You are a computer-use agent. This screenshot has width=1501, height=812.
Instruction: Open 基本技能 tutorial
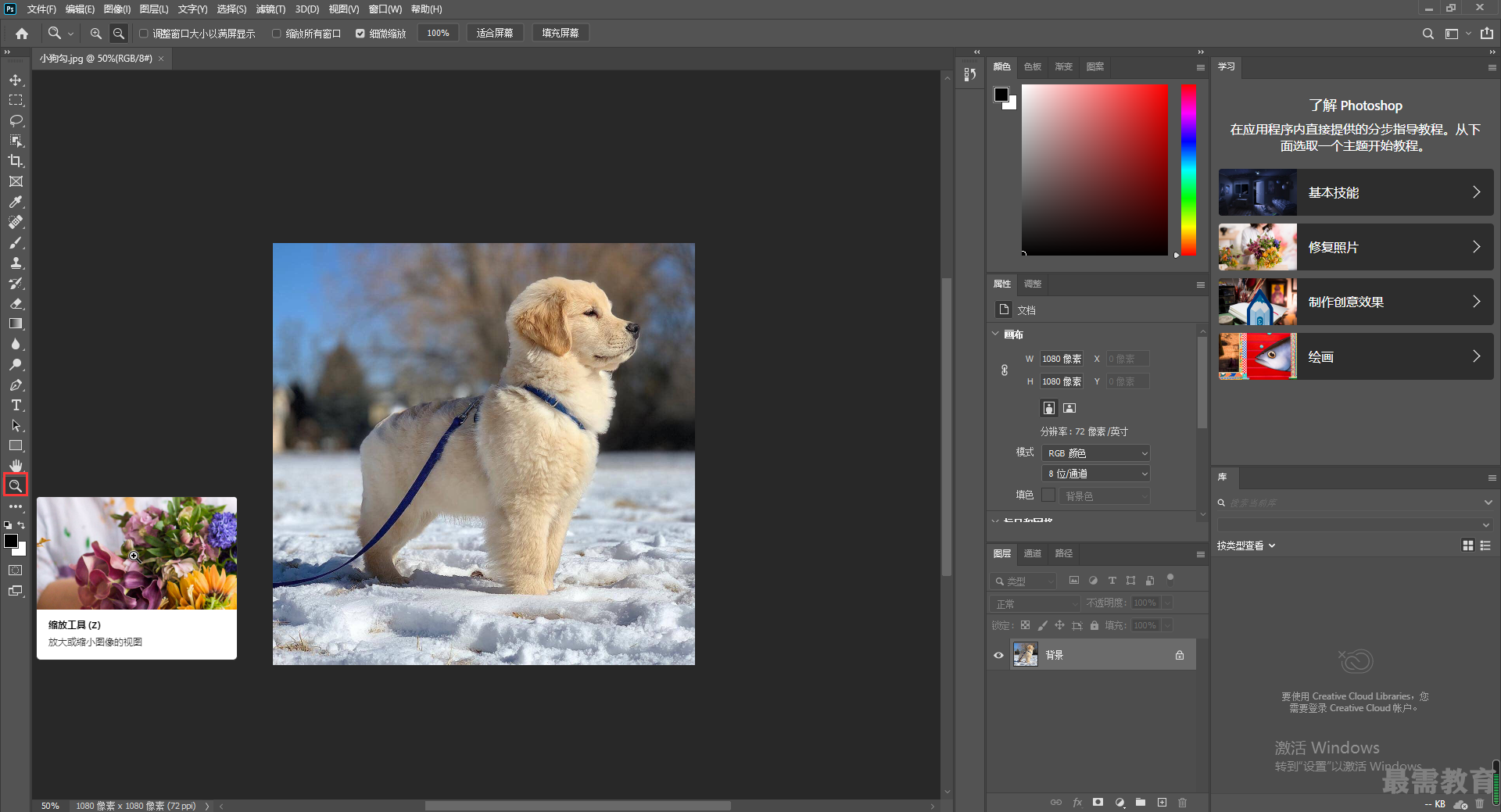[x=1356, y=192]
